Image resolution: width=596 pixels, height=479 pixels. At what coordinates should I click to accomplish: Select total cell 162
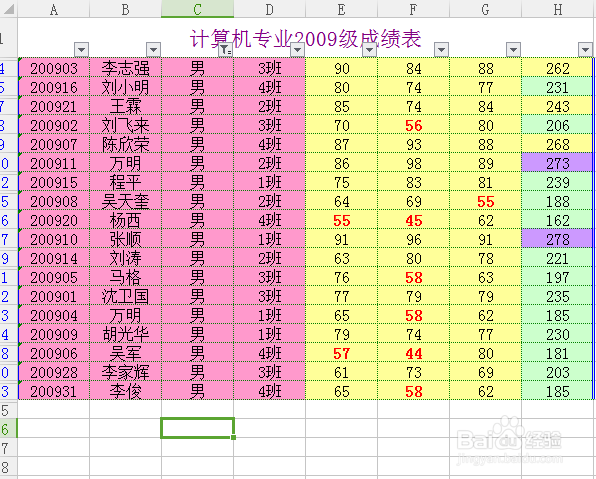pyautogui.click(x=558, y=220)
